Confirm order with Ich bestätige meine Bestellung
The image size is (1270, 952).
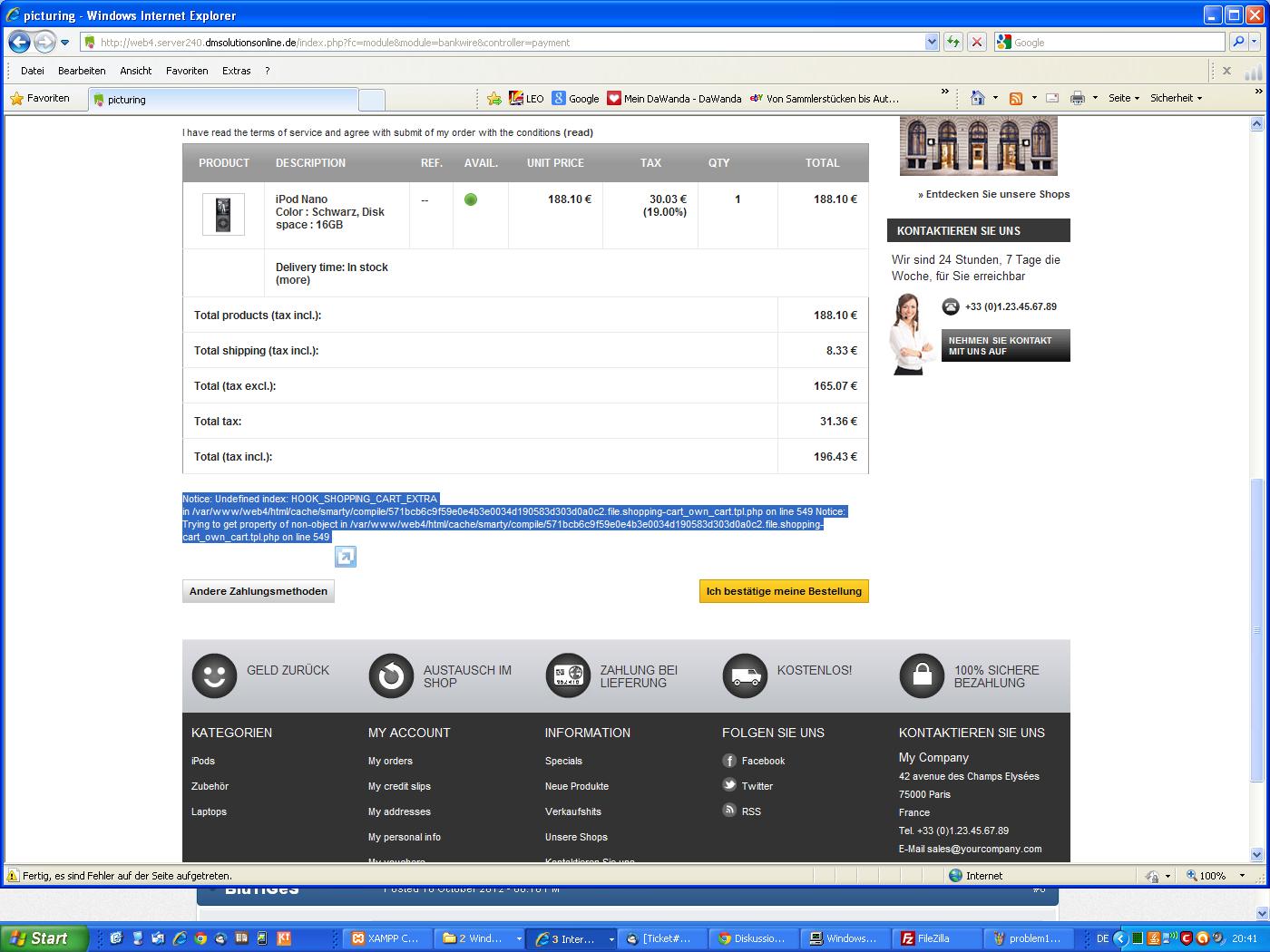click(784, 591)
